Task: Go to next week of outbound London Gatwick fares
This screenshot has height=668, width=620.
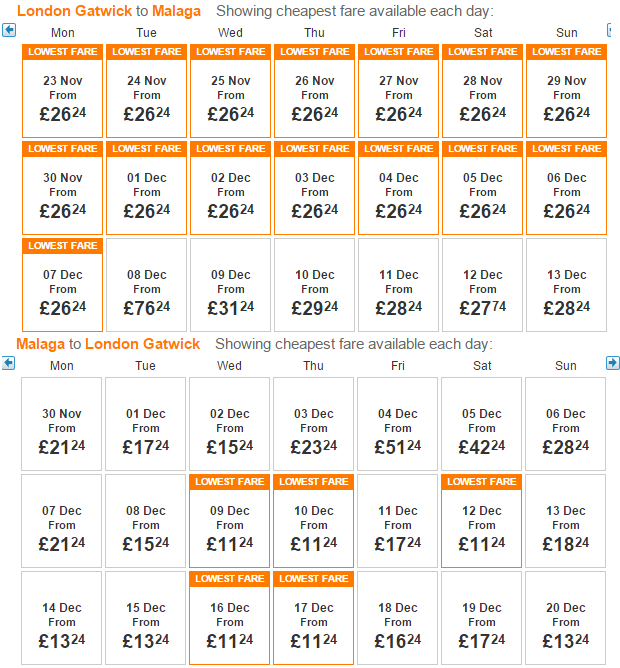Action: click(609, 30)
